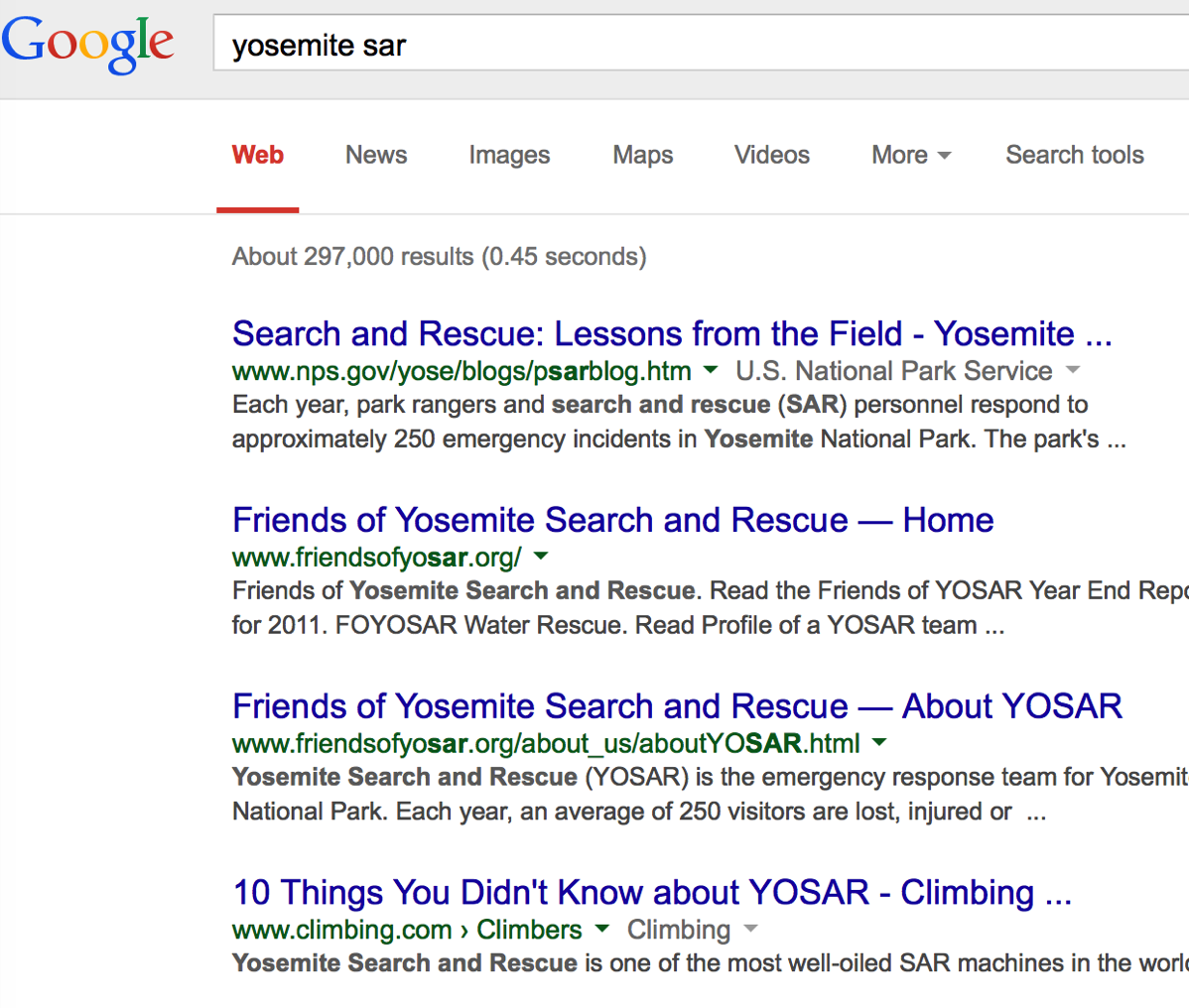Open 10 Things You Didn't Know about YOSAR
1189x1008 pixels.
pos(652,892)
